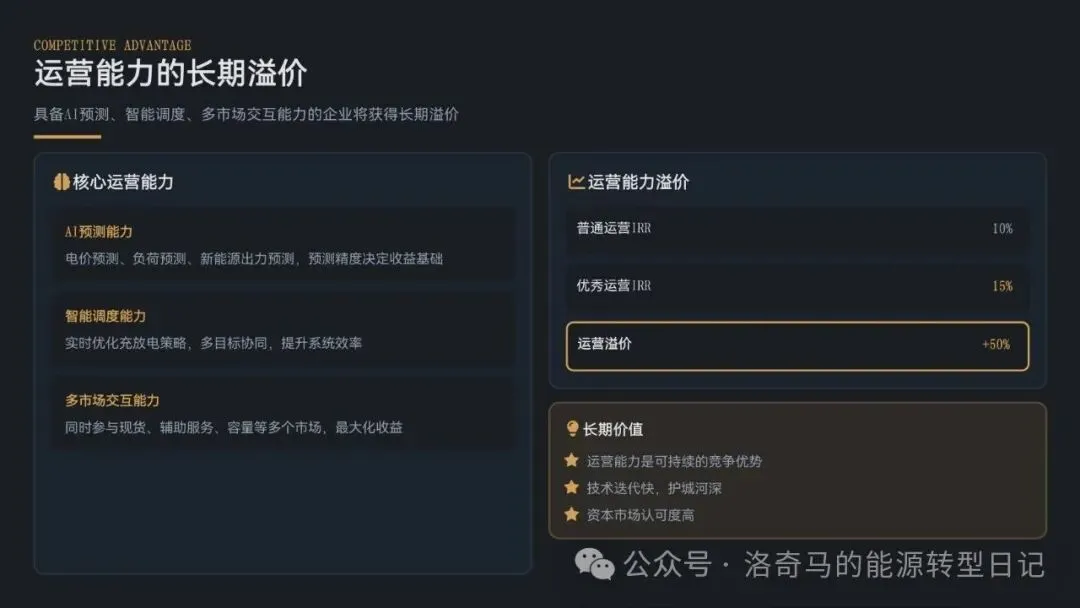Screen dimensions: 1080x608
Task: Click the WeChat logo in the watermark
Action: click(x=594, y=565)
